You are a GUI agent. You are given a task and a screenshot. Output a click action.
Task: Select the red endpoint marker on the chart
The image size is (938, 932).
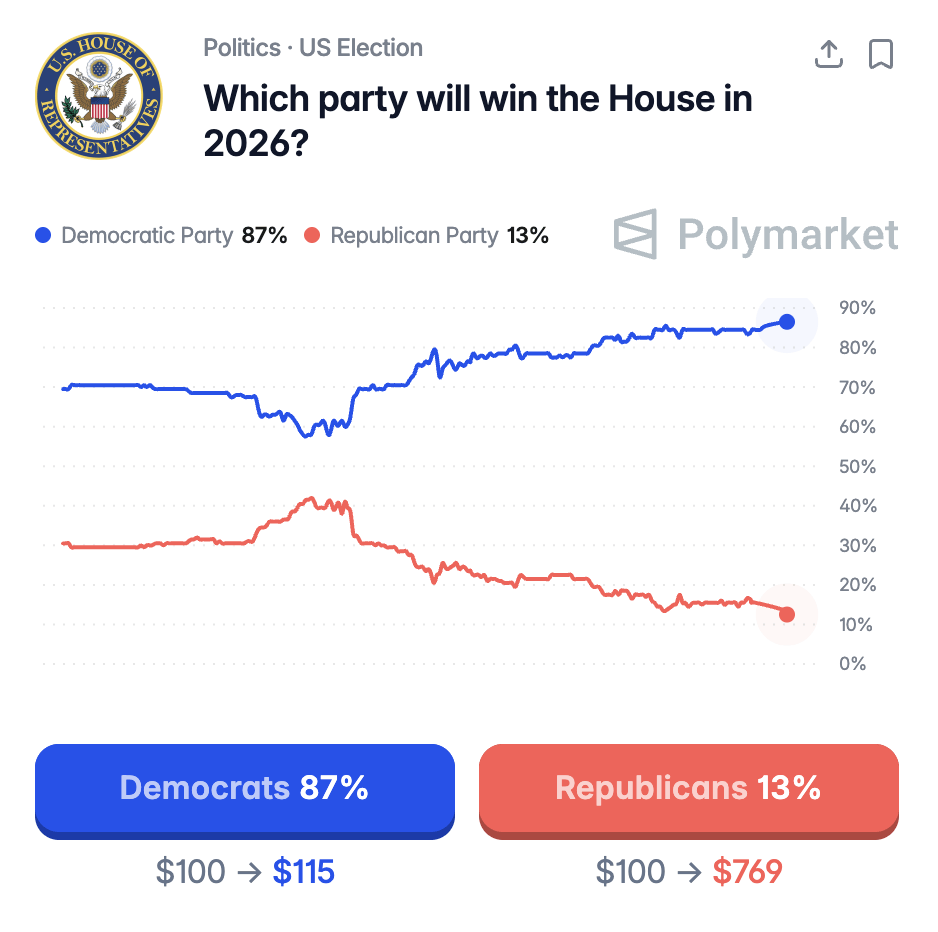coord(787,614)
